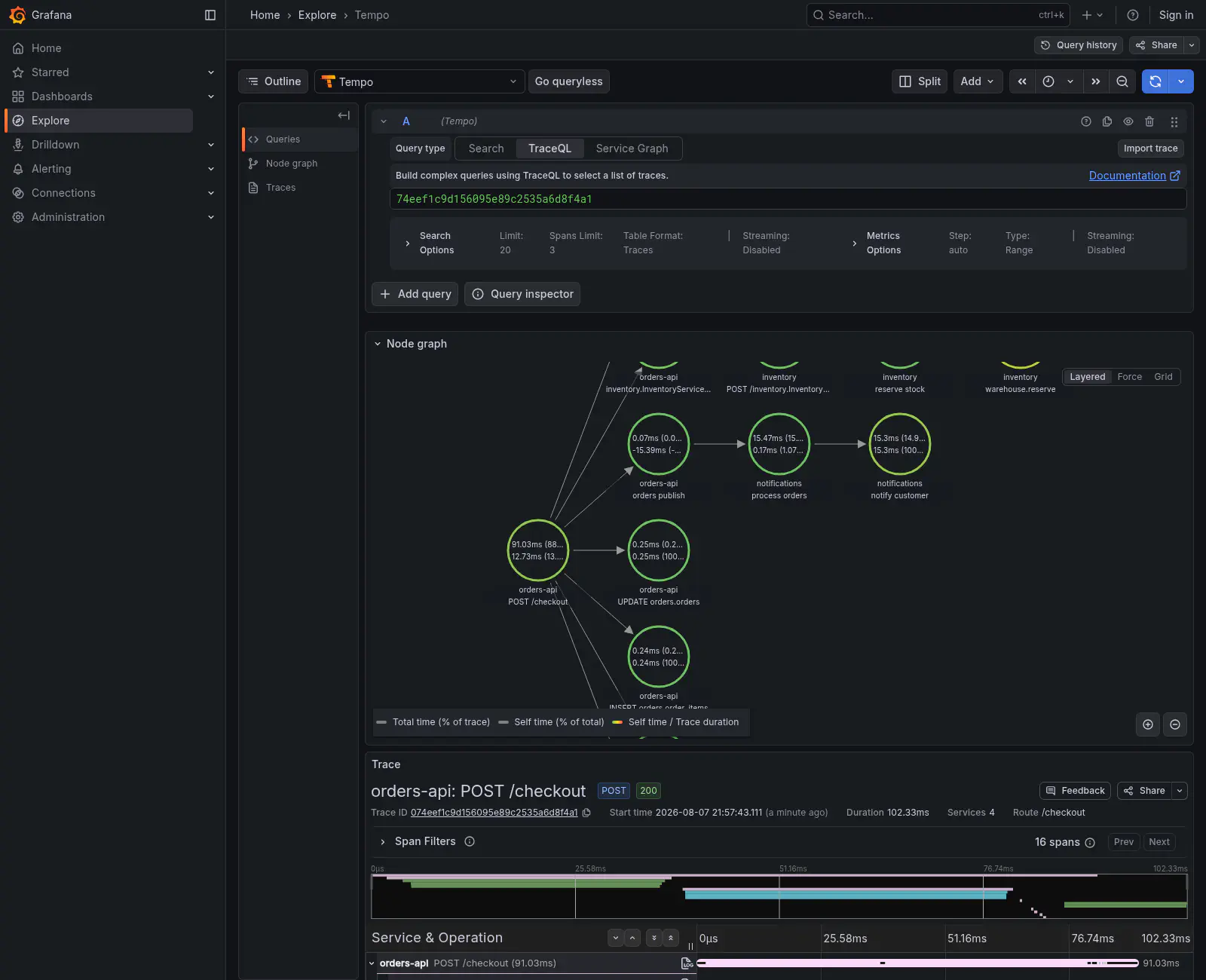
Task: Open the TraceQL Documentation link
Action: [x=1134, y=176]
